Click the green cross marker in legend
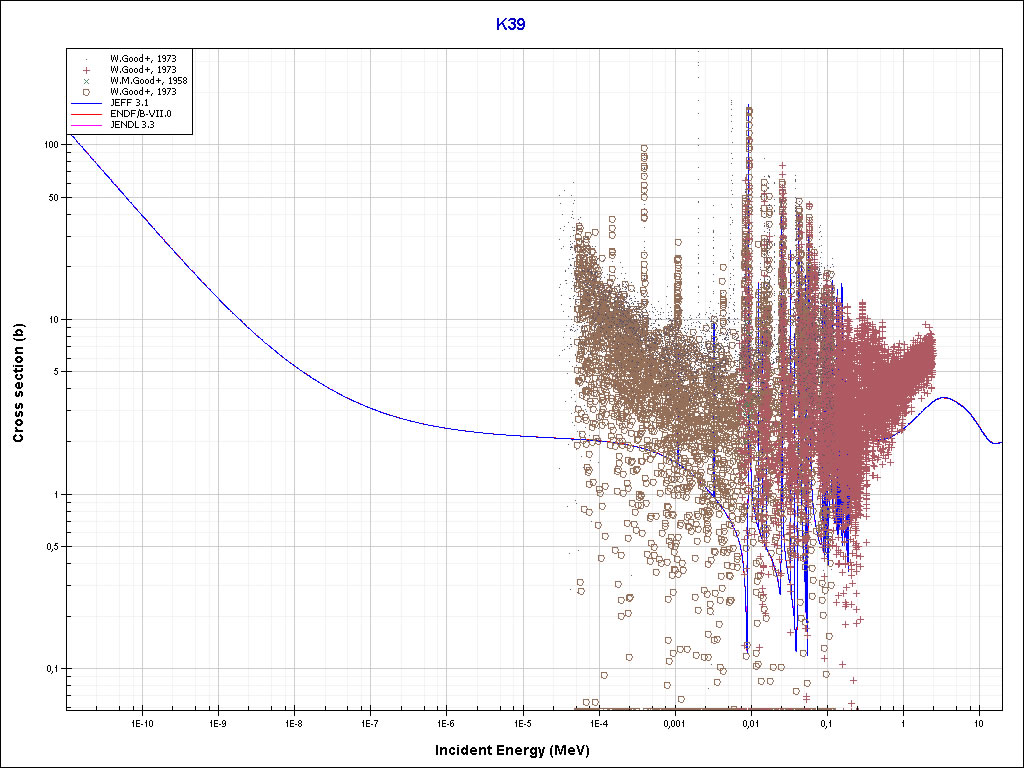The height and width of the screenshot is (768, 1024). (x=87, y=80)
